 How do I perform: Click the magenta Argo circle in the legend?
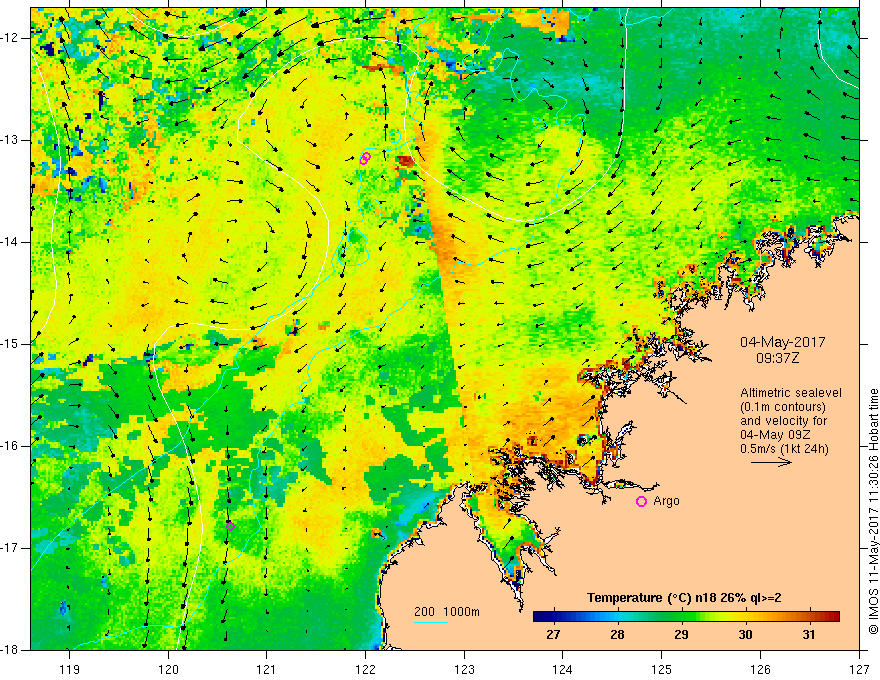[x=641, y=501]
